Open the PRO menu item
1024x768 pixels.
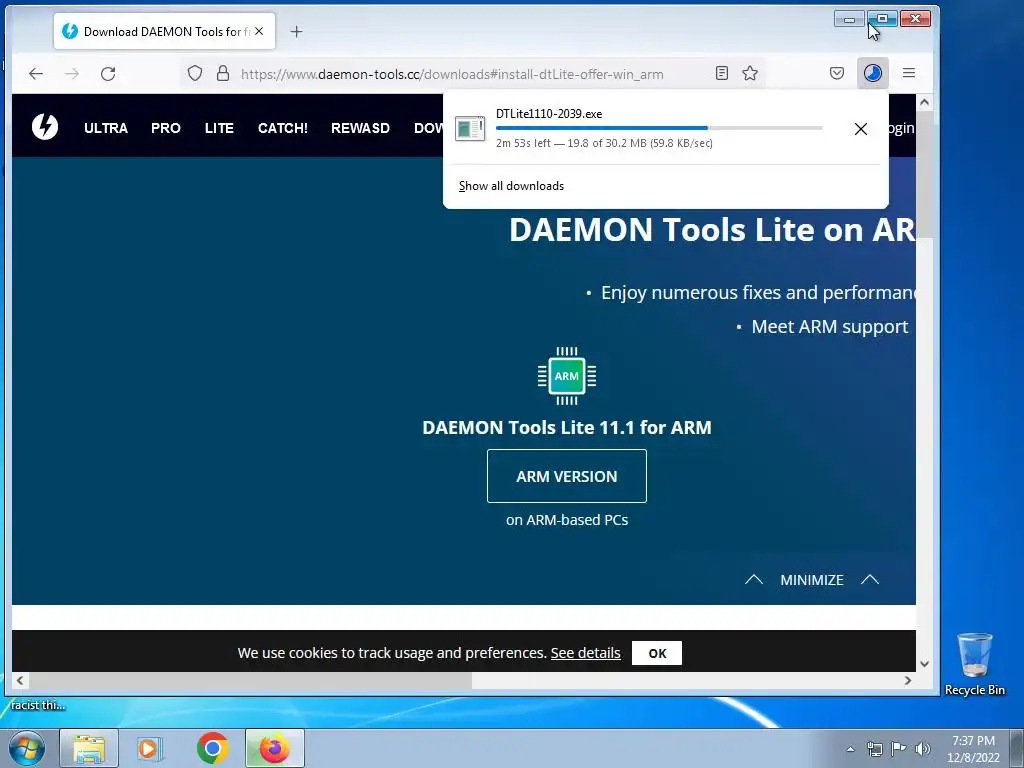[166, 128]
